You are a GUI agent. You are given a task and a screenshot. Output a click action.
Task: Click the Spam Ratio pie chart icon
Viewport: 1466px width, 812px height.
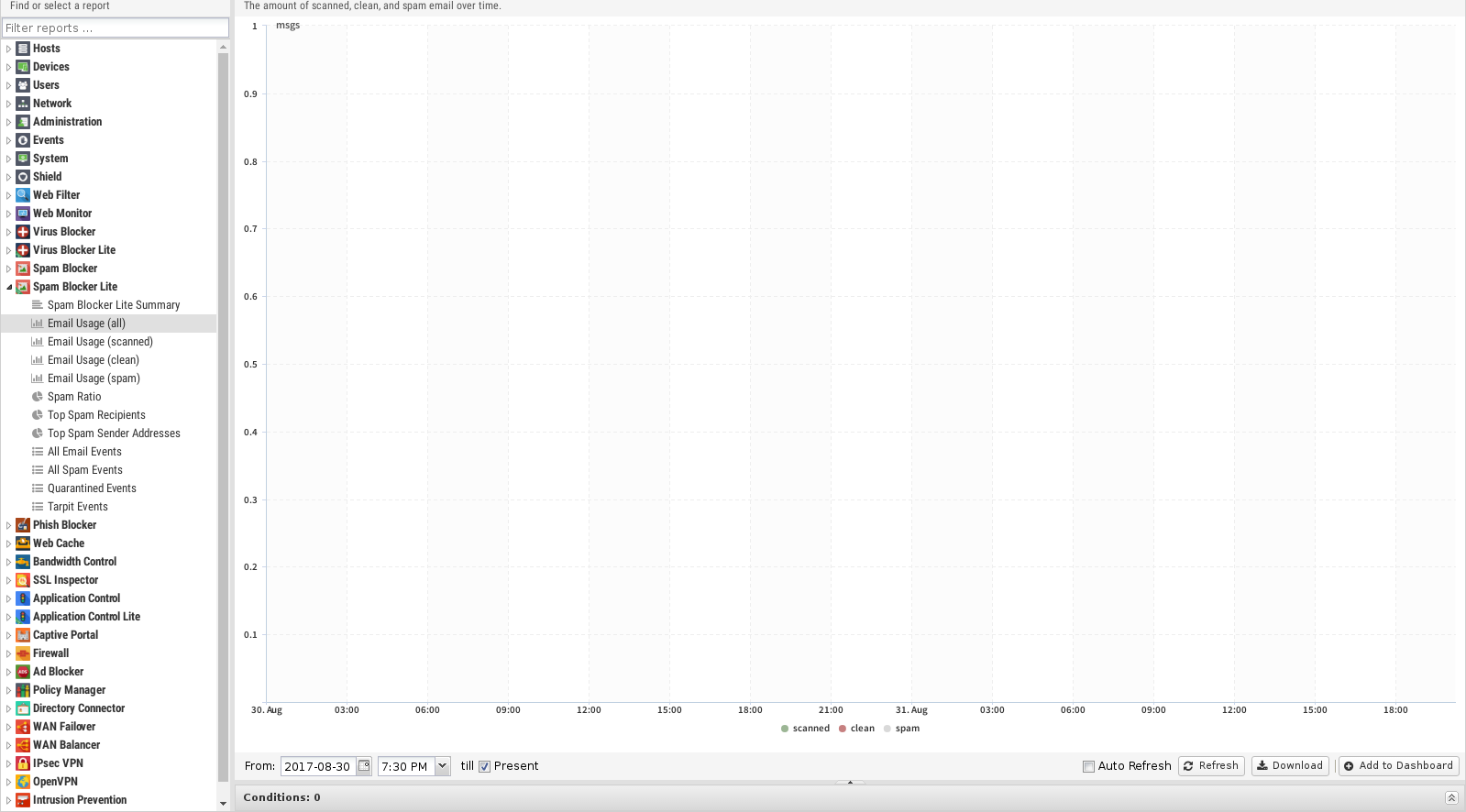click(x=38, y=397)
